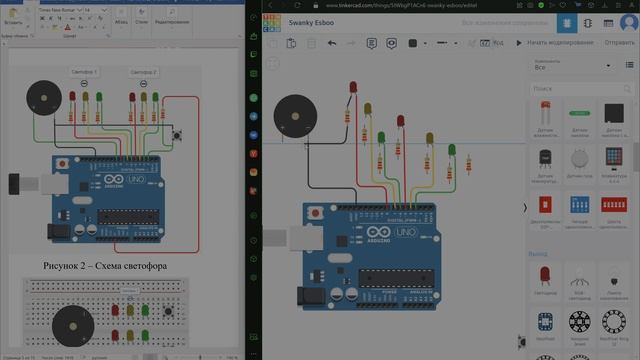
Task: Pick the red LED component
Action: coord(545,281)
